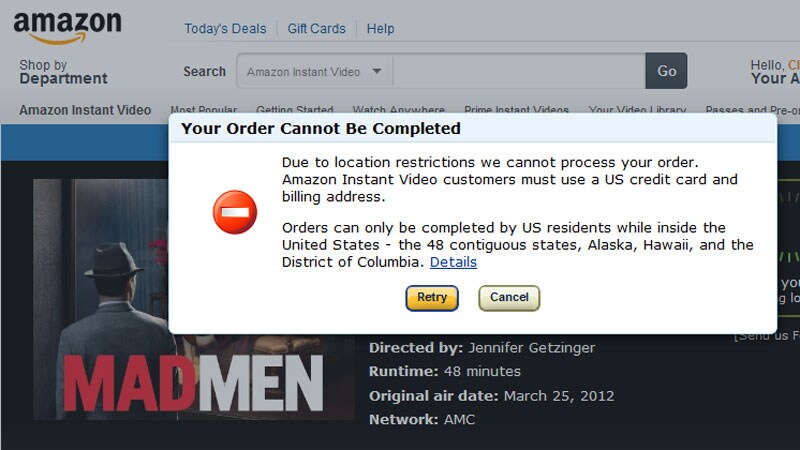Cancel the order error dialog

509,297
